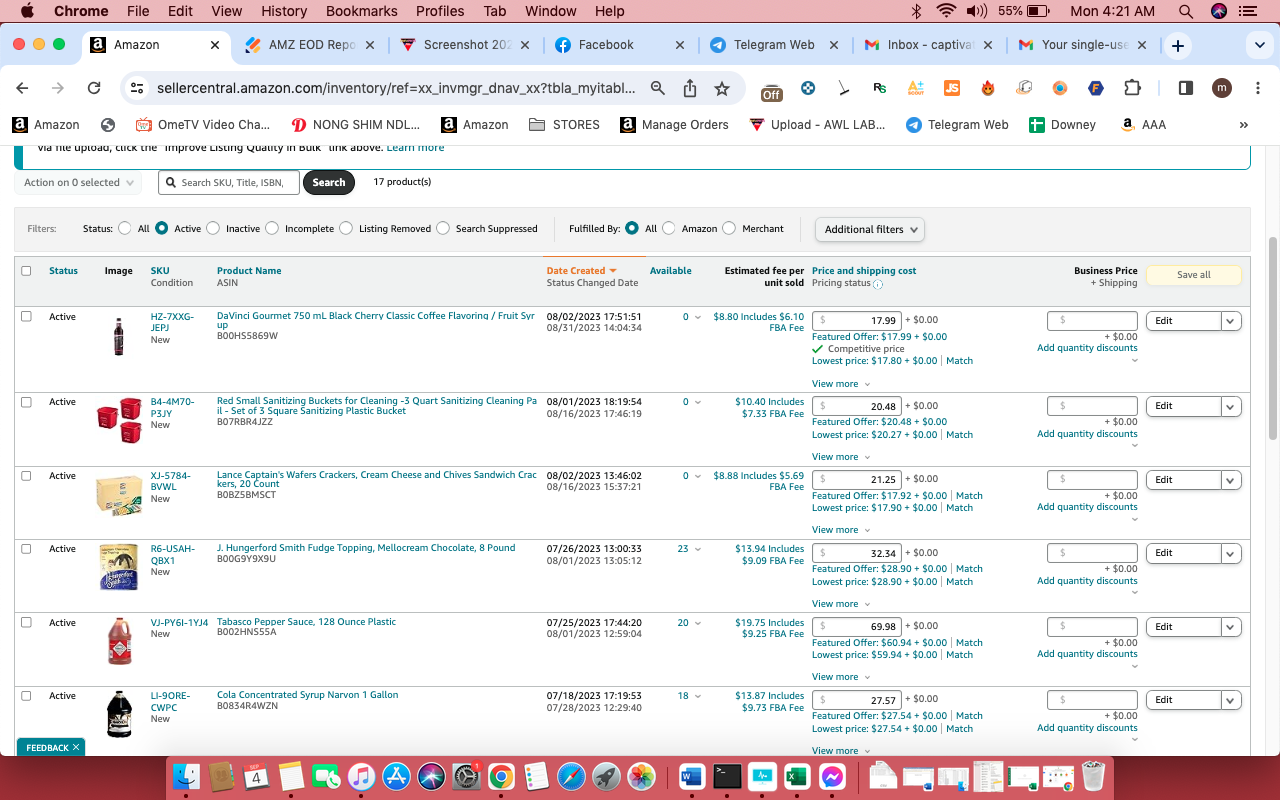The image size is (1280, 800).
Task: Open the A+ Scout extension
Action: coord(915,88)
